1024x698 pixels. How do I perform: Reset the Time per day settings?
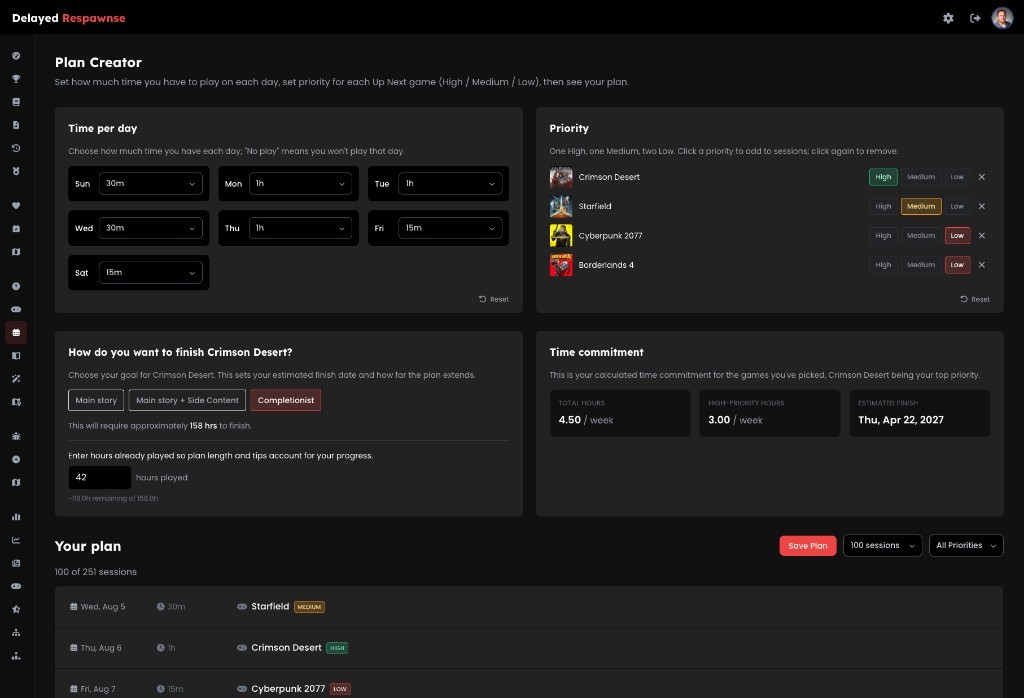pos(494,299)
